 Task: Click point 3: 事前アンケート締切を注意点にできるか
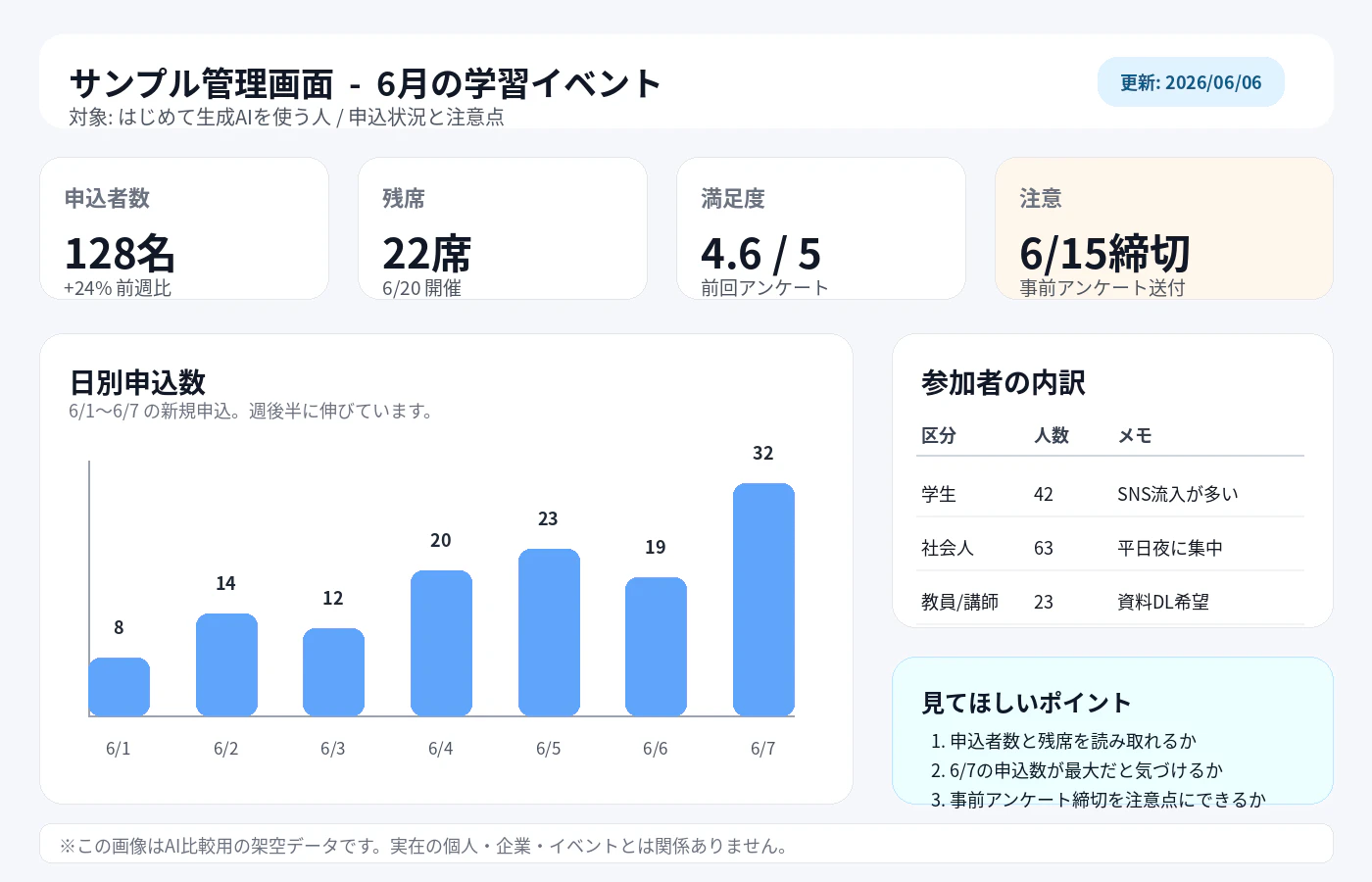tap(1099, 800)
